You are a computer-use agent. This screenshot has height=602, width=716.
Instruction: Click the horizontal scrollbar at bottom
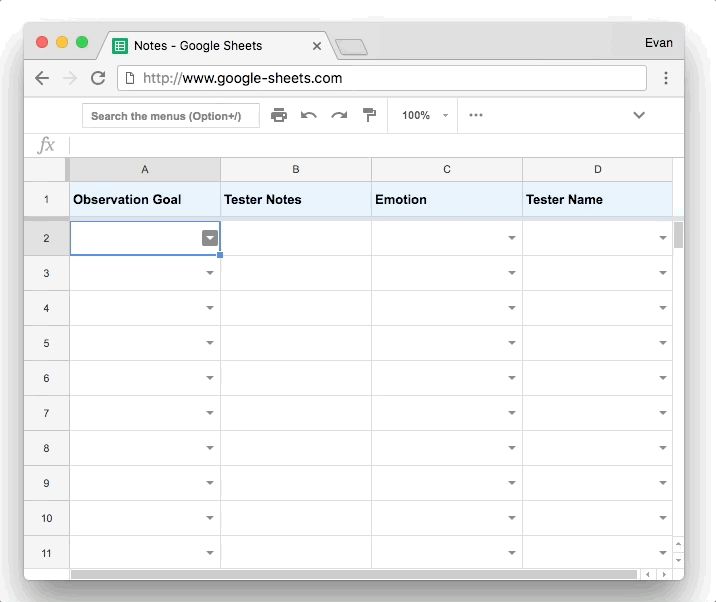(354, 574)
